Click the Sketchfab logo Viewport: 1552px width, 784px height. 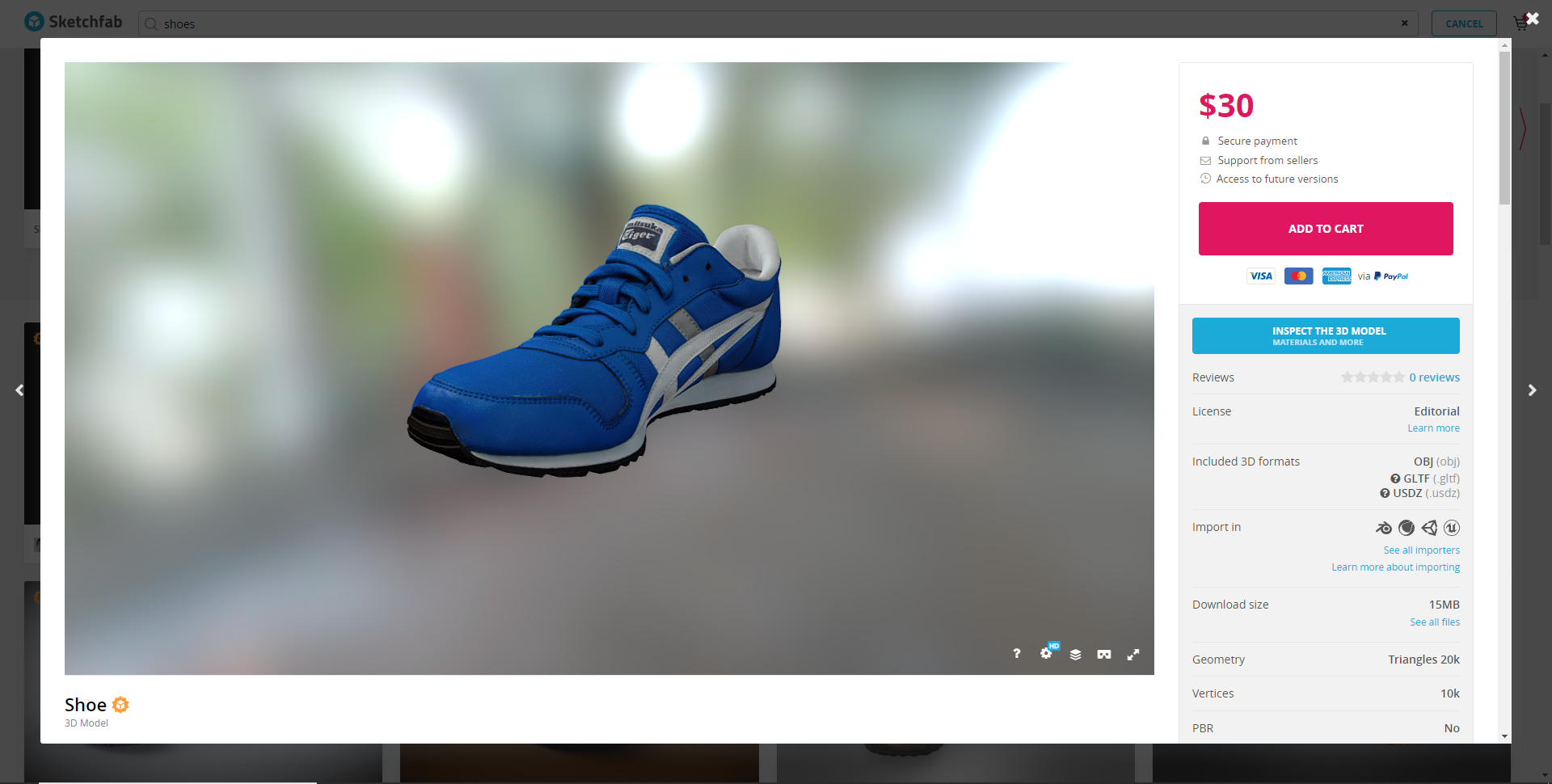tap(73, 22)
